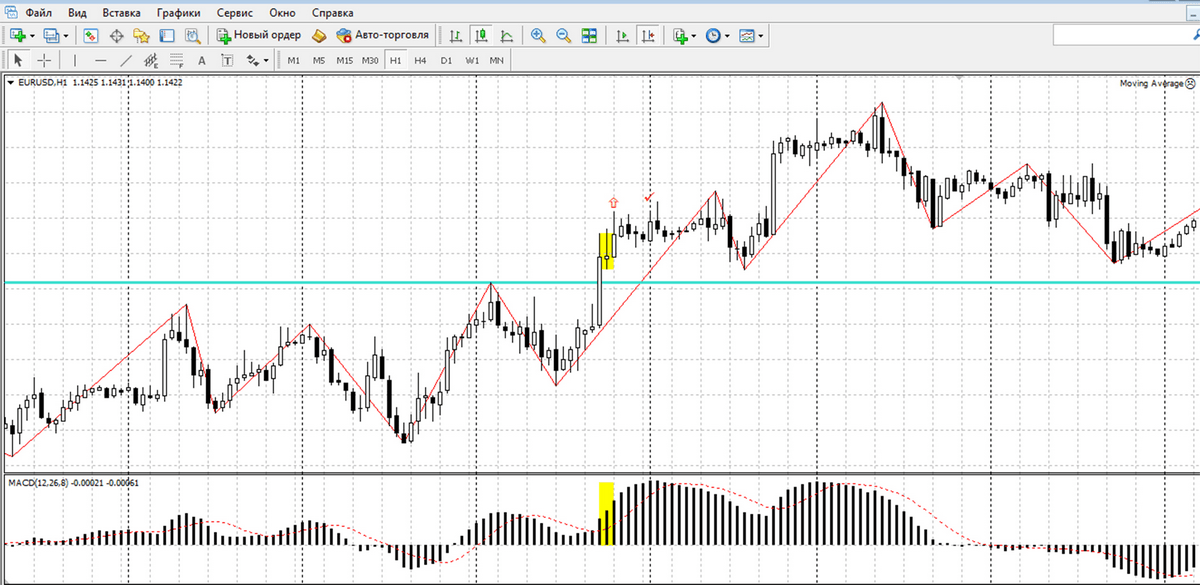The height and width of the screenshot is (585, 1200).
Task: Switch to the MN timeframe
Action: [x=497, y=61]
